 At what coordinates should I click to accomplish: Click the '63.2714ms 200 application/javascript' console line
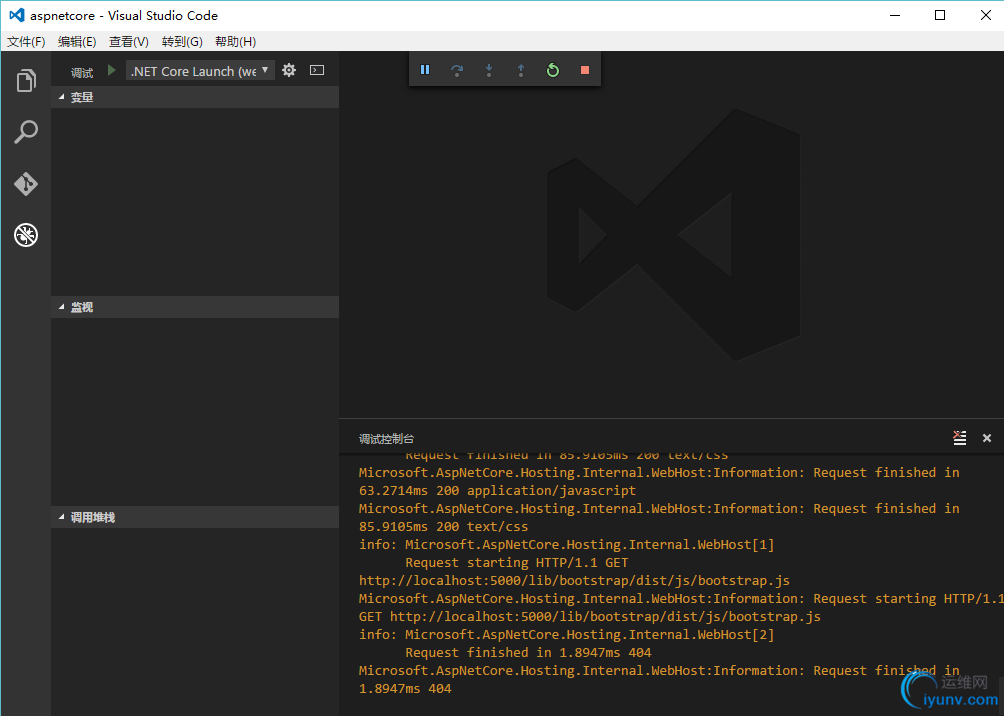498,491
